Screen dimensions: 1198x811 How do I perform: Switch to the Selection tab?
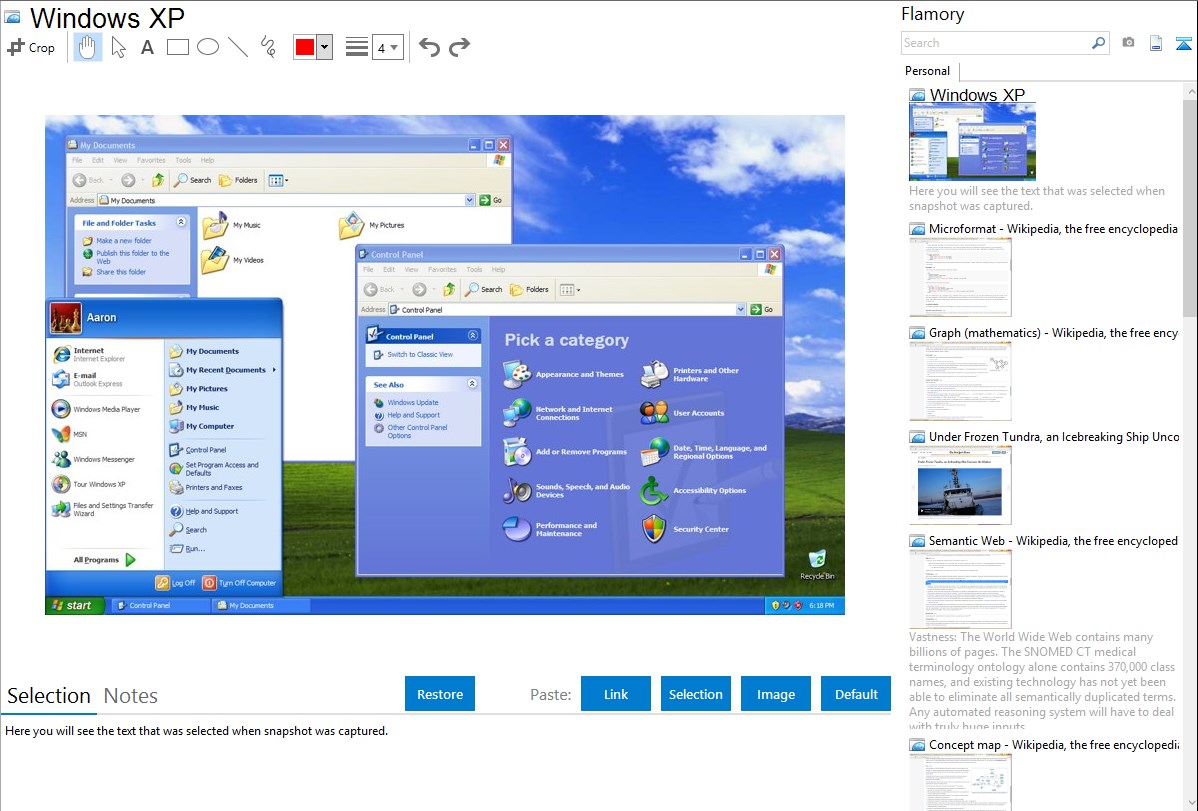(49, 696)
